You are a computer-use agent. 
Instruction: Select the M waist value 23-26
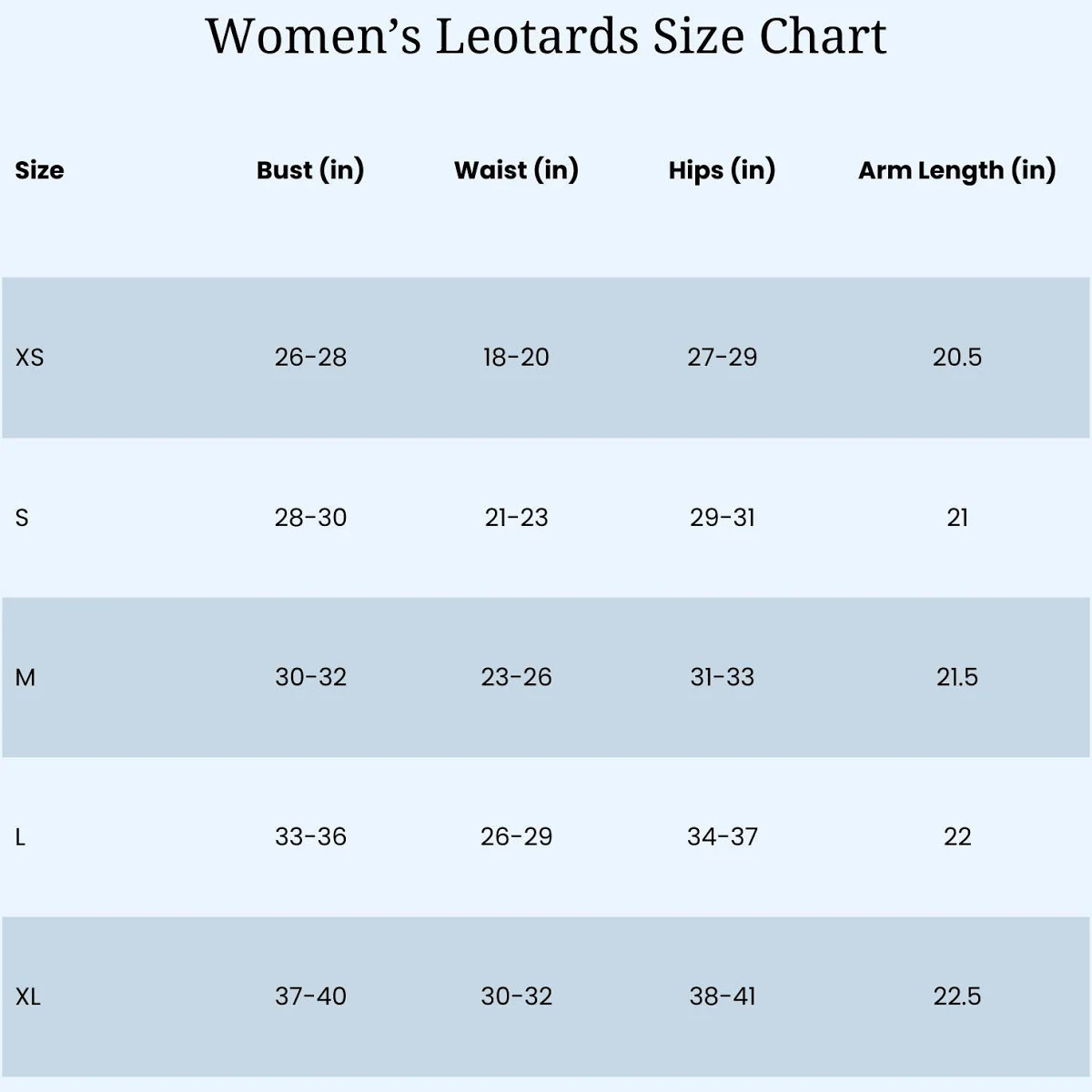[516, 678]
